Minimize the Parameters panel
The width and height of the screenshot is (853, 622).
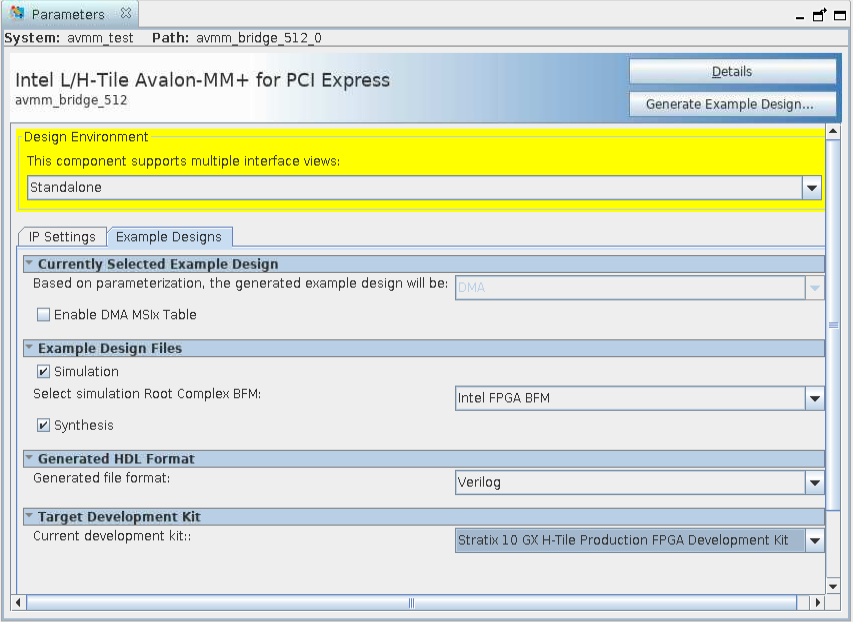[x=801, y=17]
